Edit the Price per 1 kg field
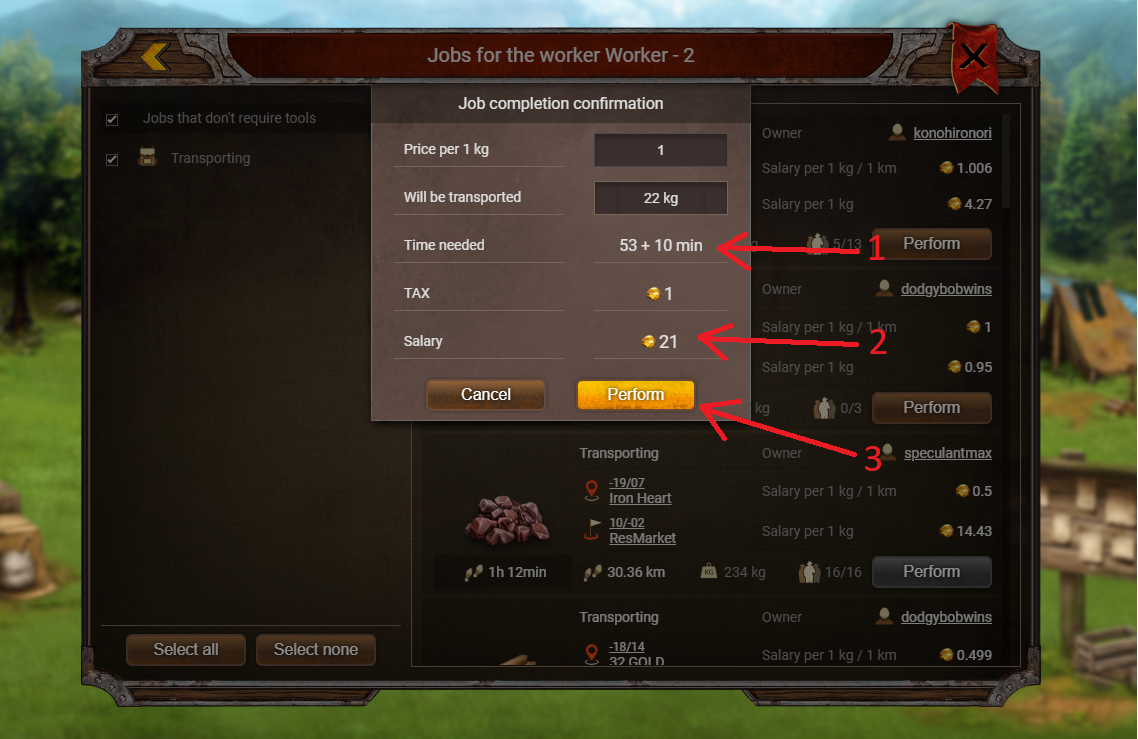The width and height of the screenshot is (1138, 739). pos(660,150)
